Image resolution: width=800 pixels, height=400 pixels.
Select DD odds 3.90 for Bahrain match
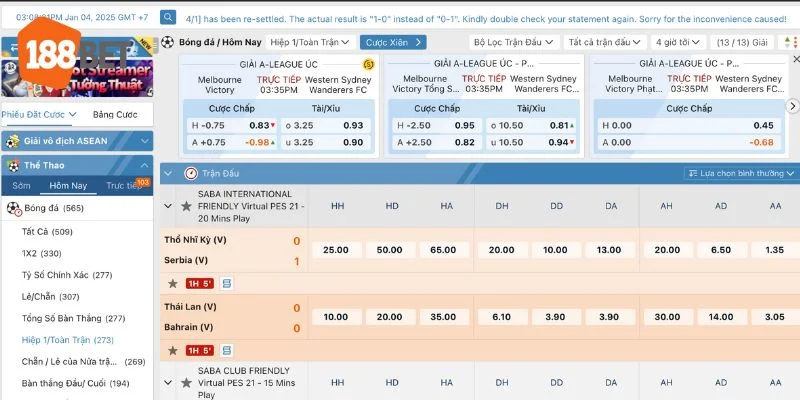555,317
